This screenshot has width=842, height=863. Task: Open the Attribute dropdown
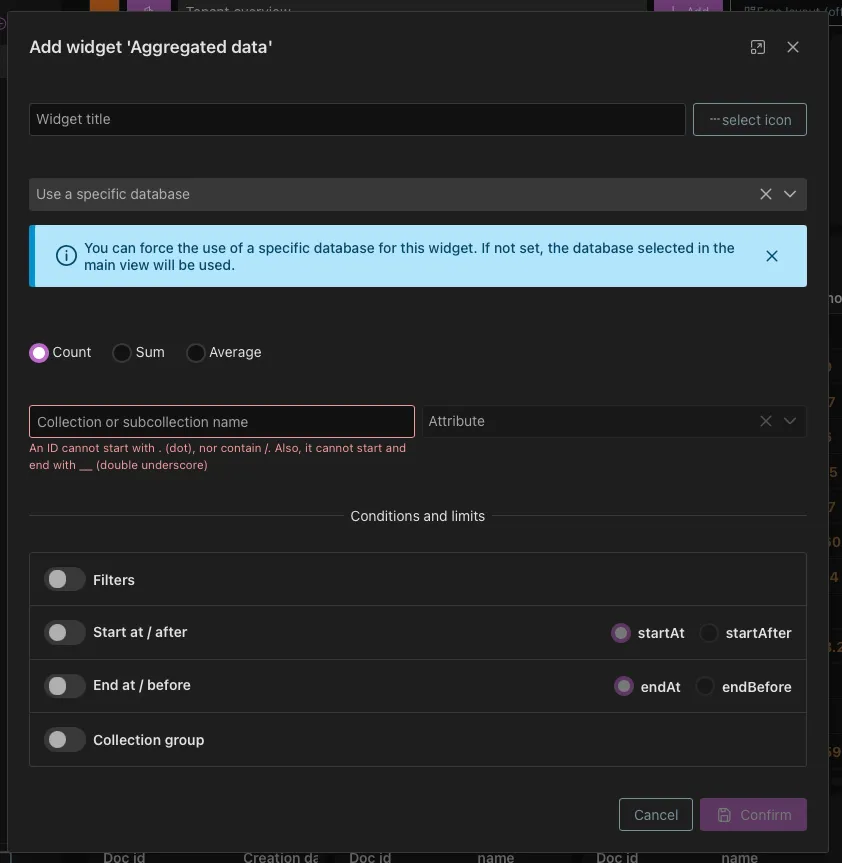pos(791,421)
